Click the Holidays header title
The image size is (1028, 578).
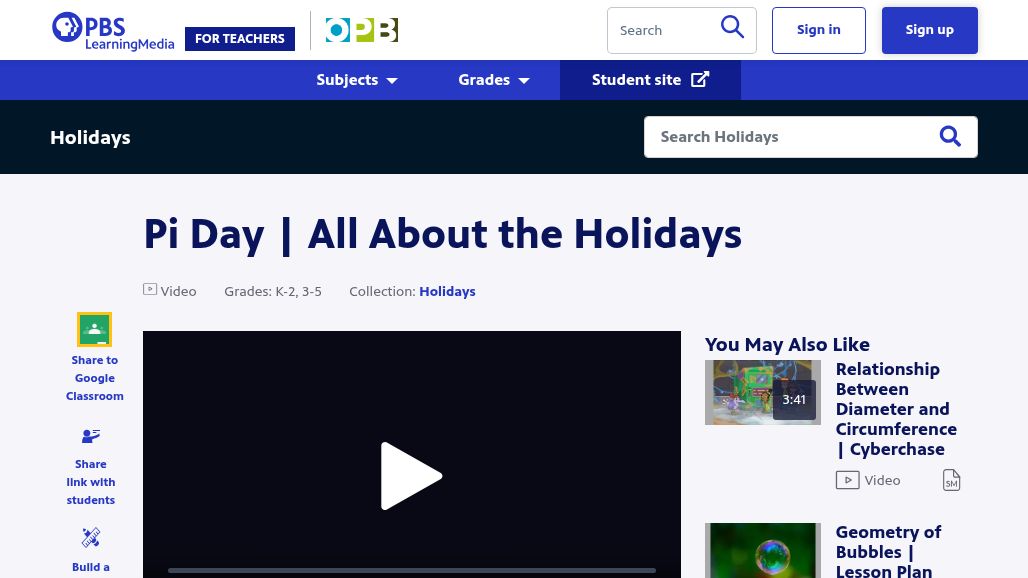pos(90,138)
